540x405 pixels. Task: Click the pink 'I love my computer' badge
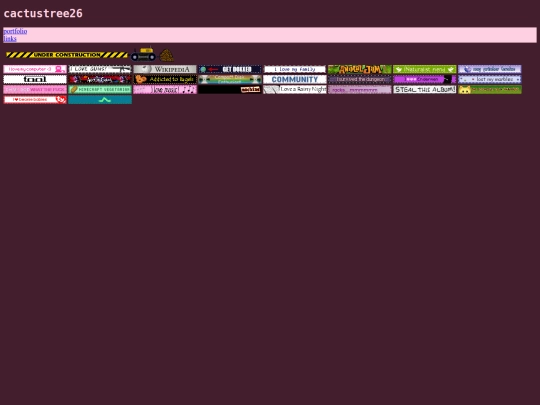coord(35,69)
